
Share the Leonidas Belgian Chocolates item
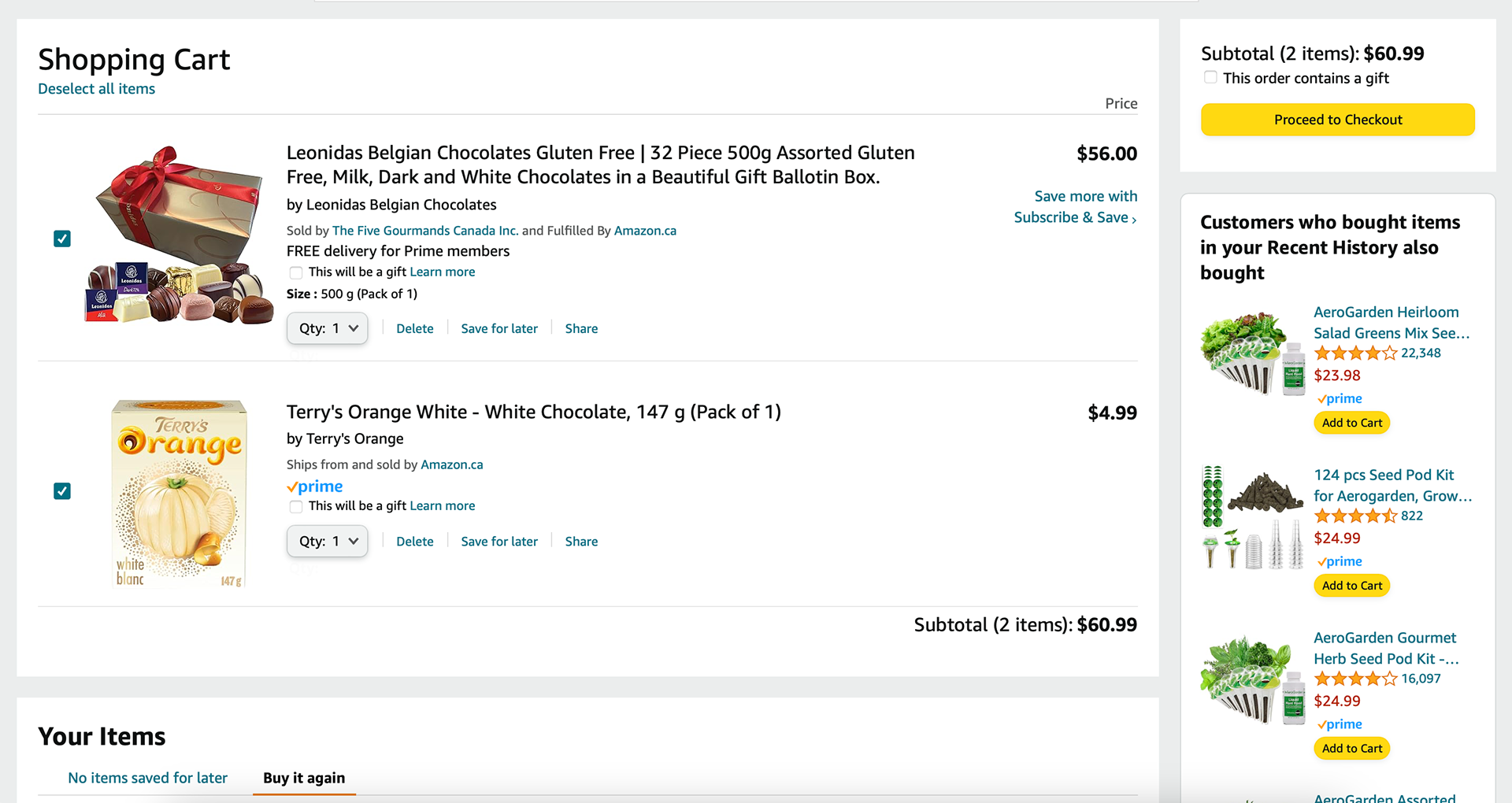581,328
